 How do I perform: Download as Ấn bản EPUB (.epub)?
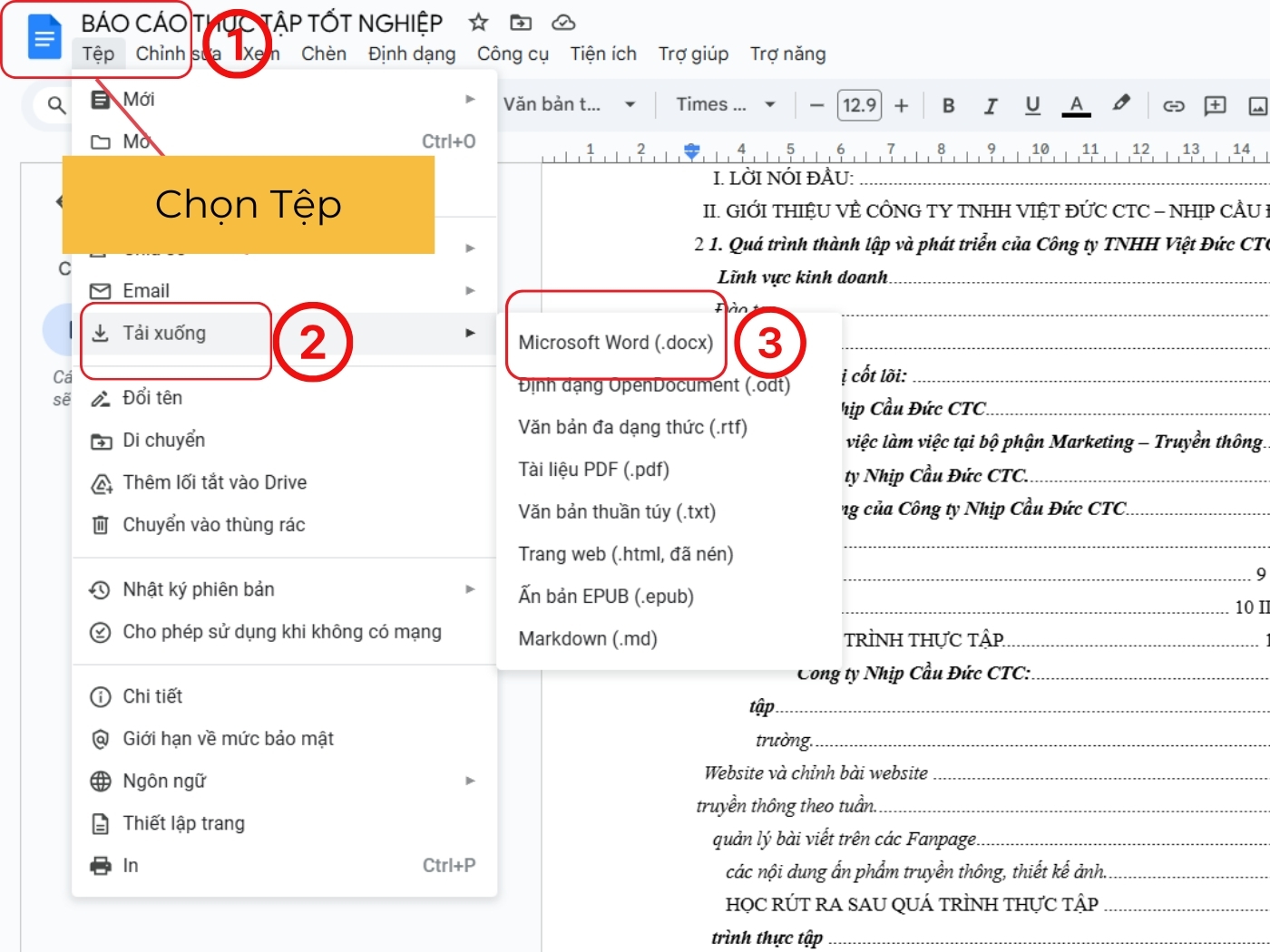(669, 597)
